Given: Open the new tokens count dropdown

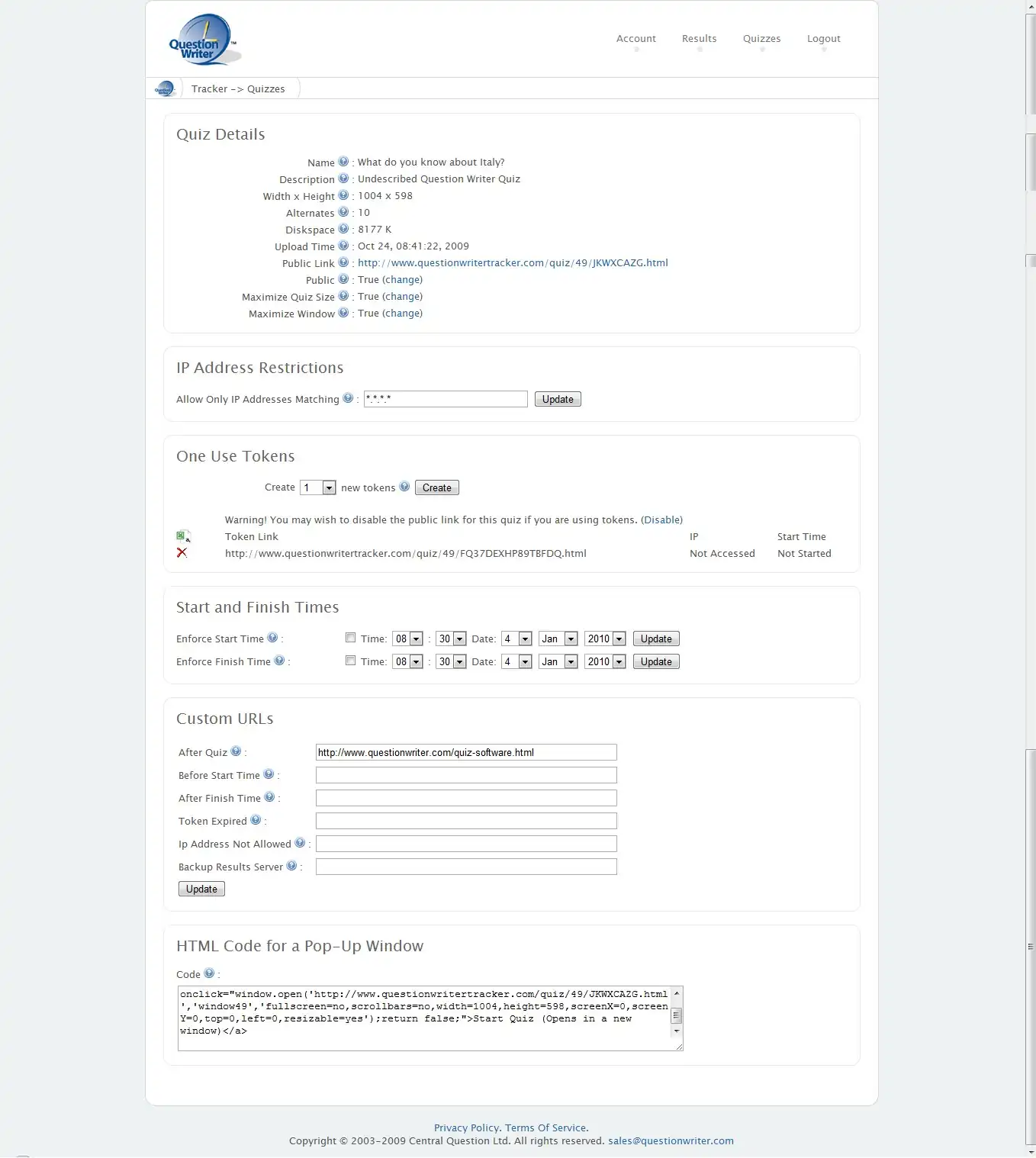Looking at the screenshot, I should tap(319, 487).
